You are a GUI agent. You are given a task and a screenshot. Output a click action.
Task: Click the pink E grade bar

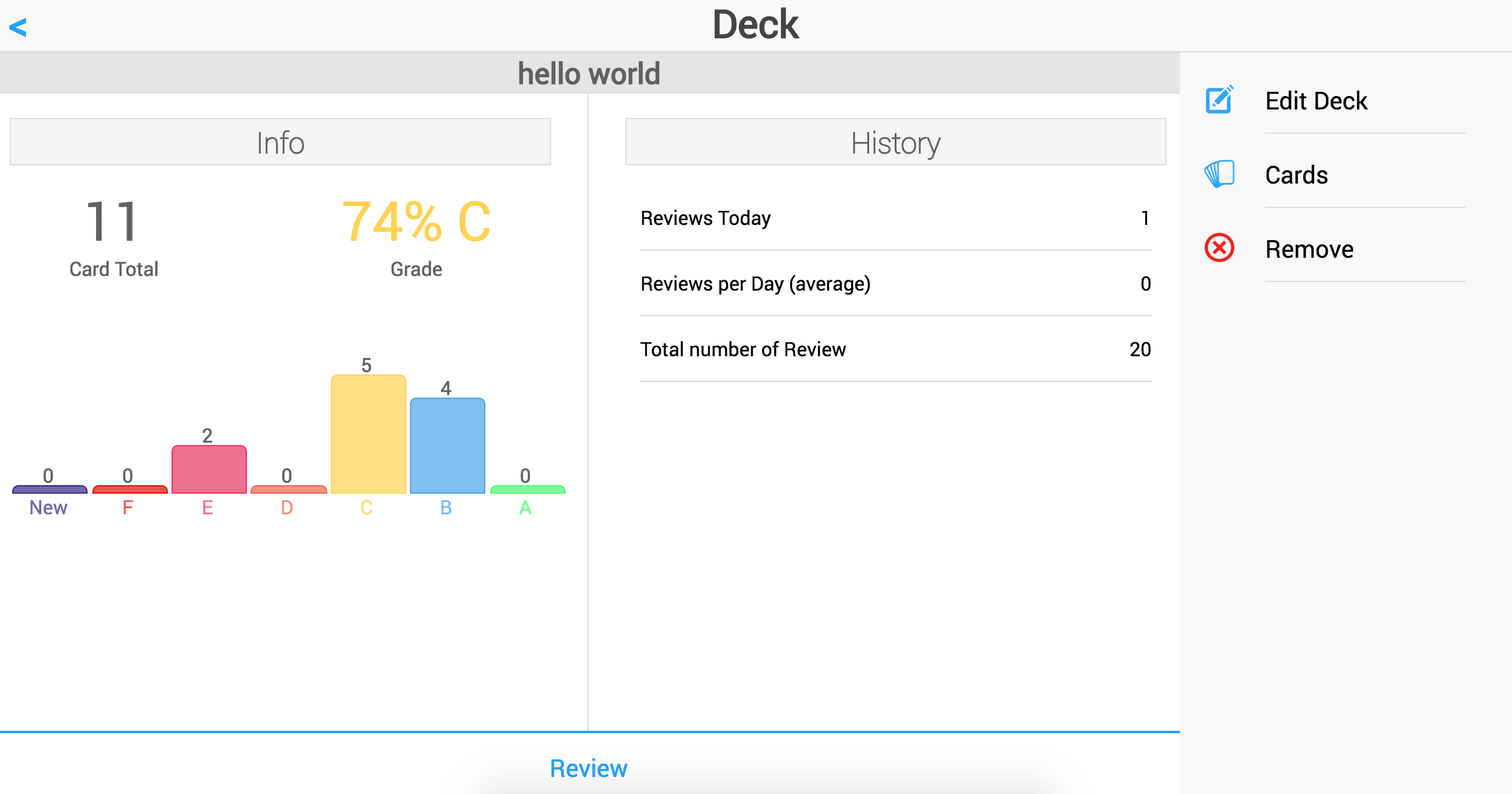click(209, 469)
